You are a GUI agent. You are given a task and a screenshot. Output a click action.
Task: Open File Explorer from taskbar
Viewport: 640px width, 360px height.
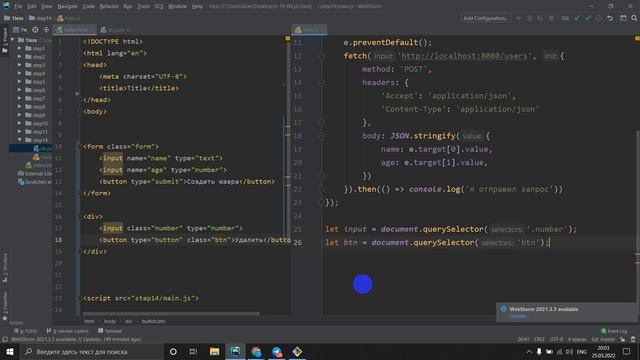214,351
